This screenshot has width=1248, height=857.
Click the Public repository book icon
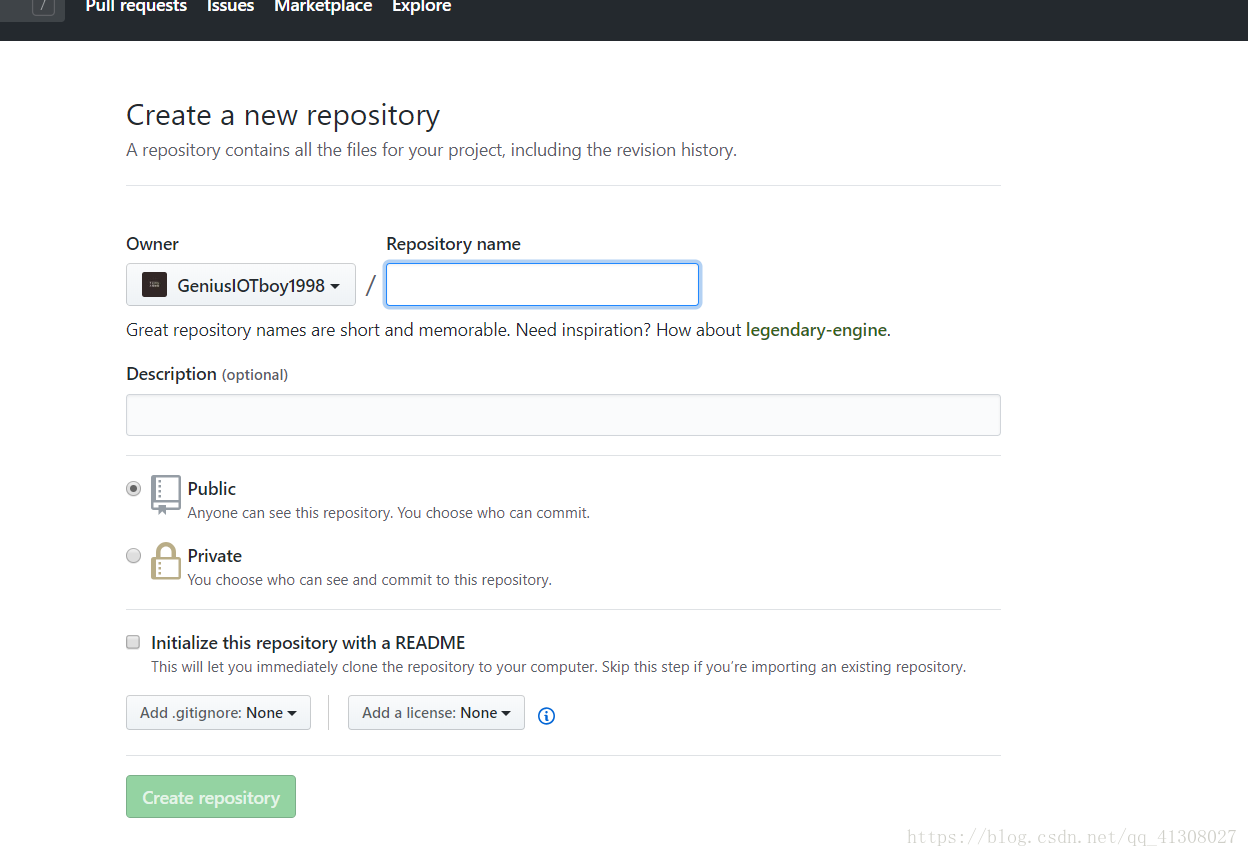[166, 494]
